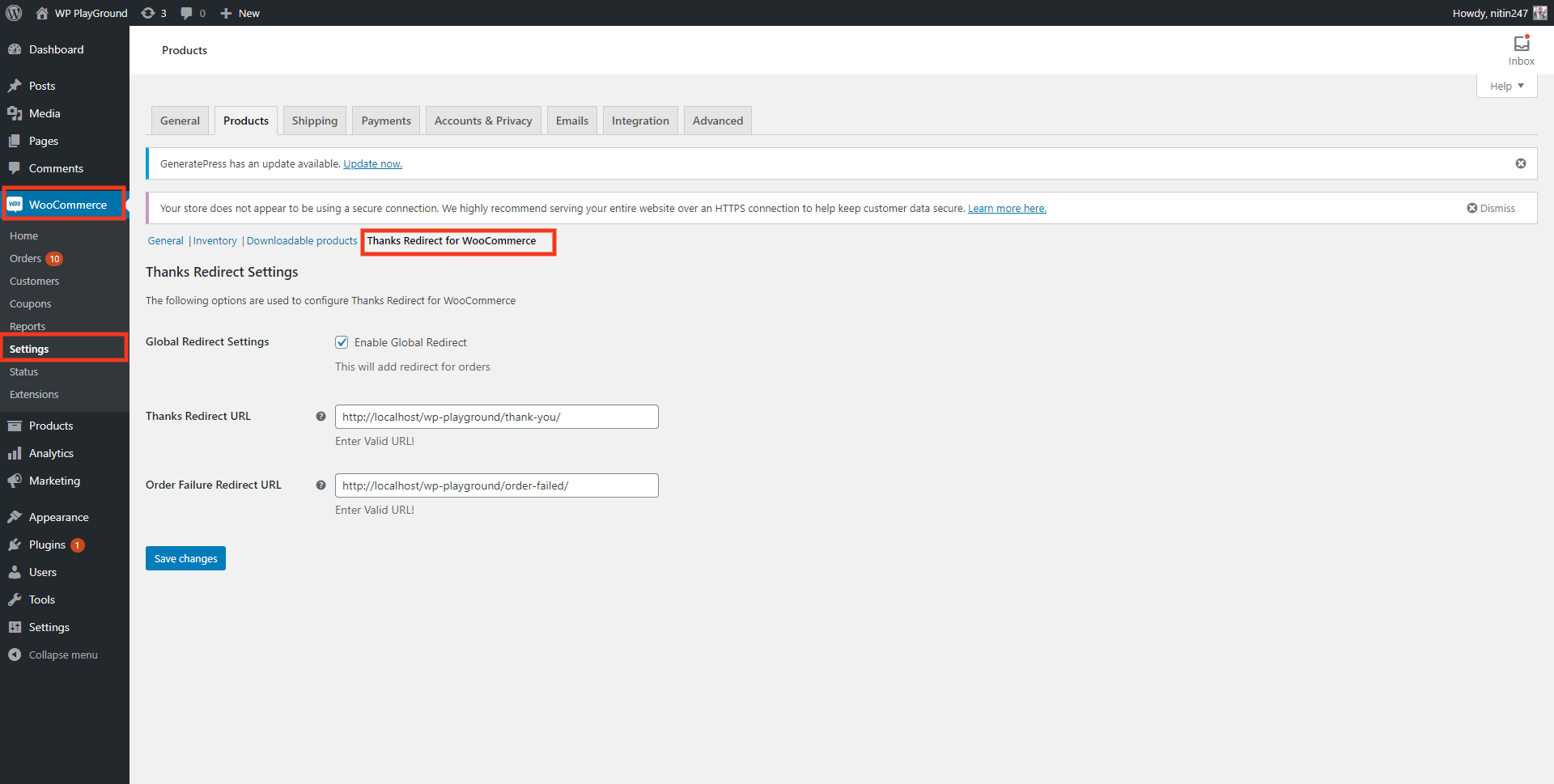Select the Products settings tab
Image resolution: width=1554 pixels, height=784 pixels.
[246, 121]
